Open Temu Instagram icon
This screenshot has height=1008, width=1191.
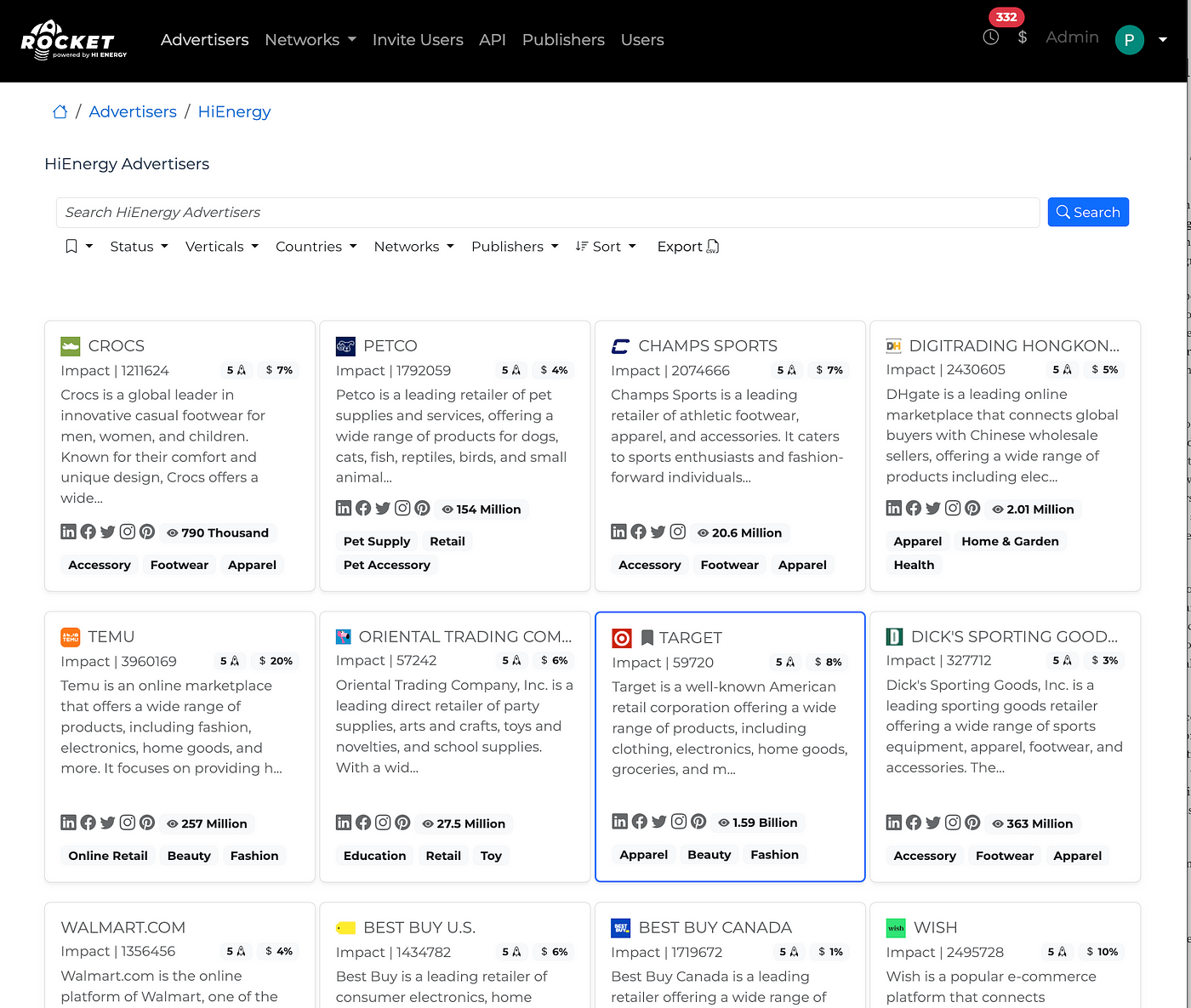(x=128, y=823)
